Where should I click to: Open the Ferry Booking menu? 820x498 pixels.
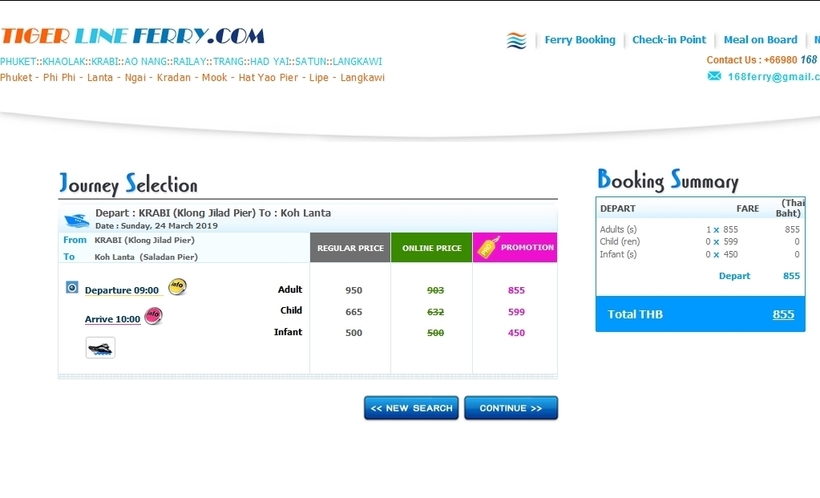coord(580,40)
